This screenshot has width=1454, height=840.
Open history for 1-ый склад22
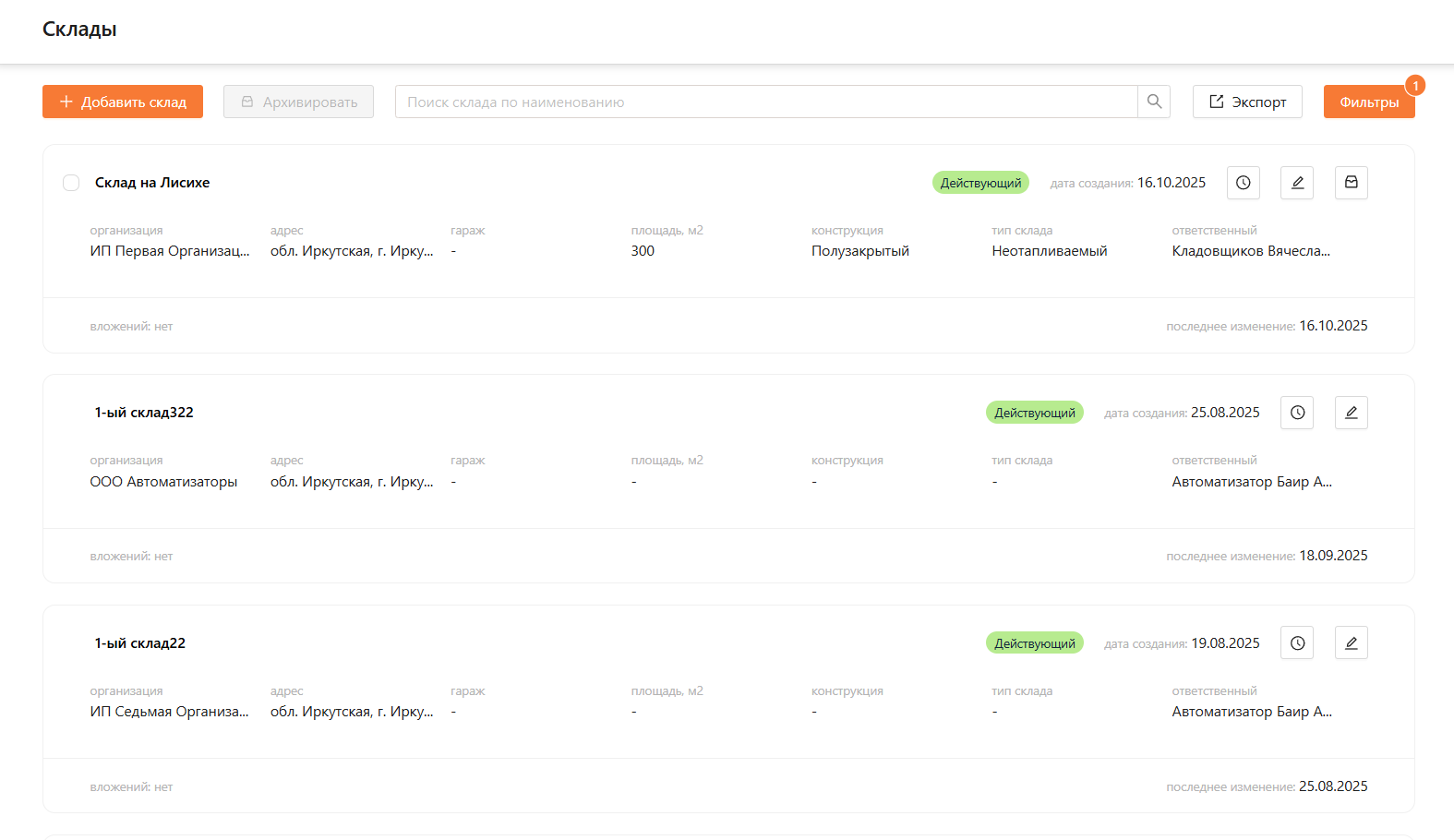1297,643
